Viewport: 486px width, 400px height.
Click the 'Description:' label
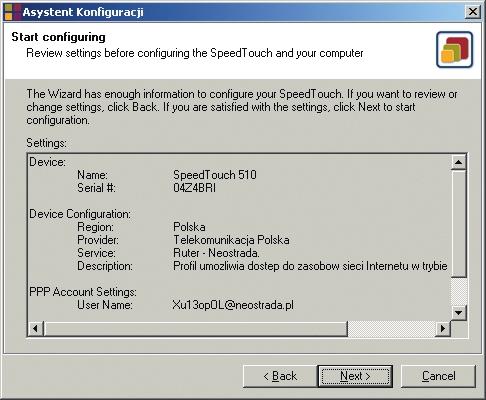coord(105,266)
